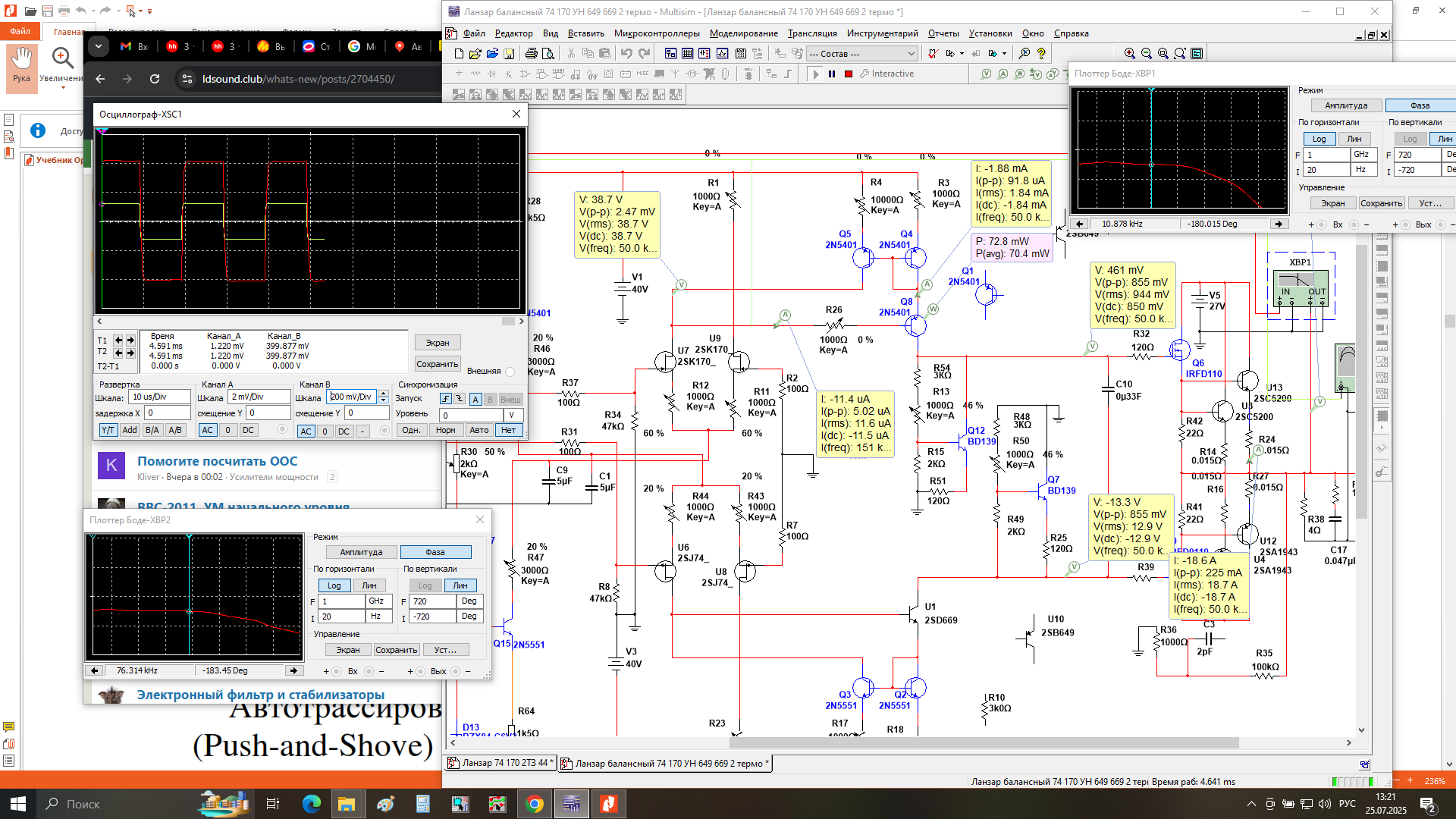Click the Print icon in Multisim toolbar

click(531, 53)
